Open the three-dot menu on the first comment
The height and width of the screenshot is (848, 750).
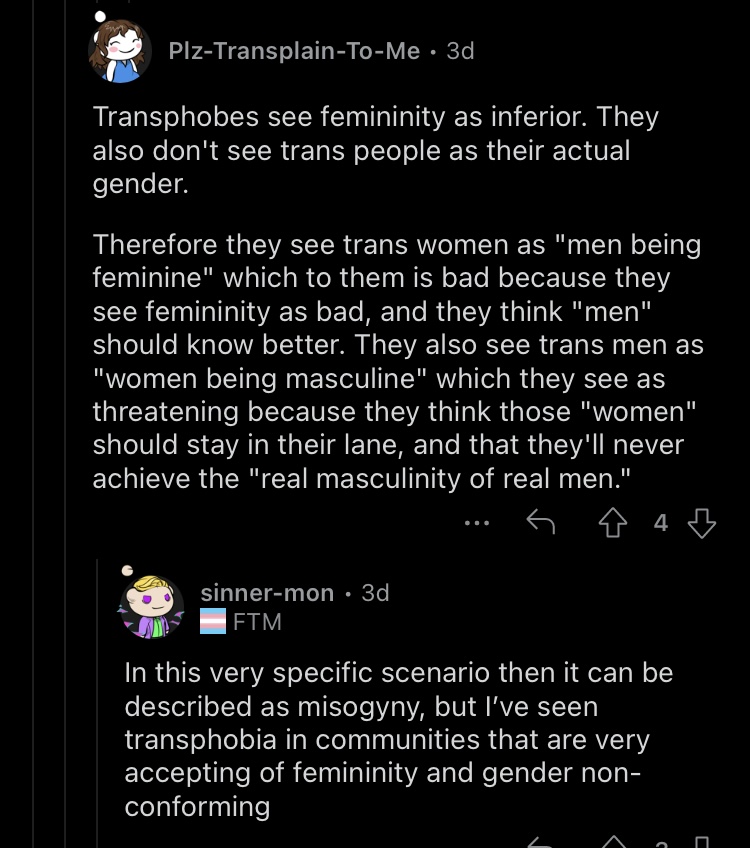click(477, 523)
